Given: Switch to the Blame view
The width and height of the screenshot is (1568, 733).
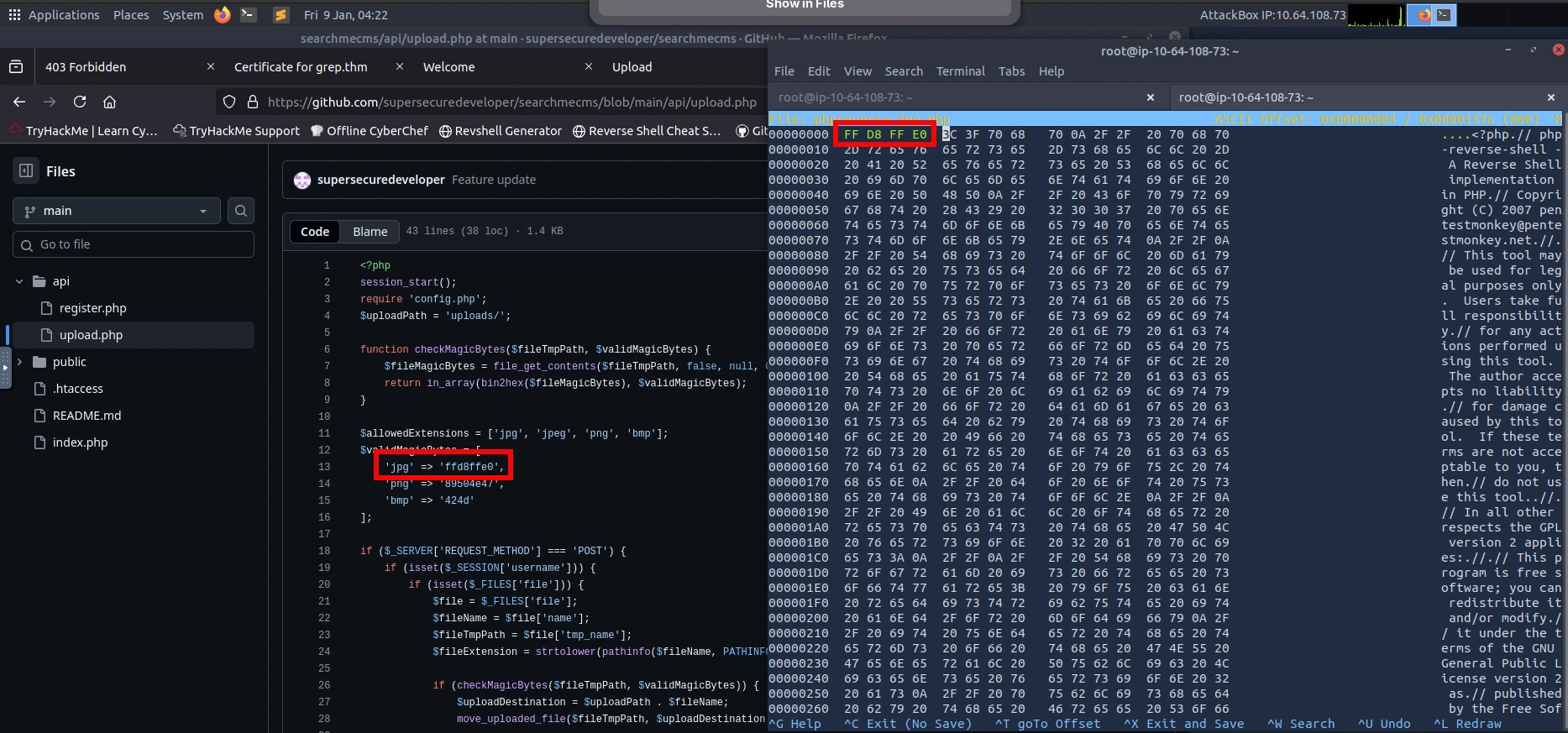Looking at the screenshot, I should 370,232.
